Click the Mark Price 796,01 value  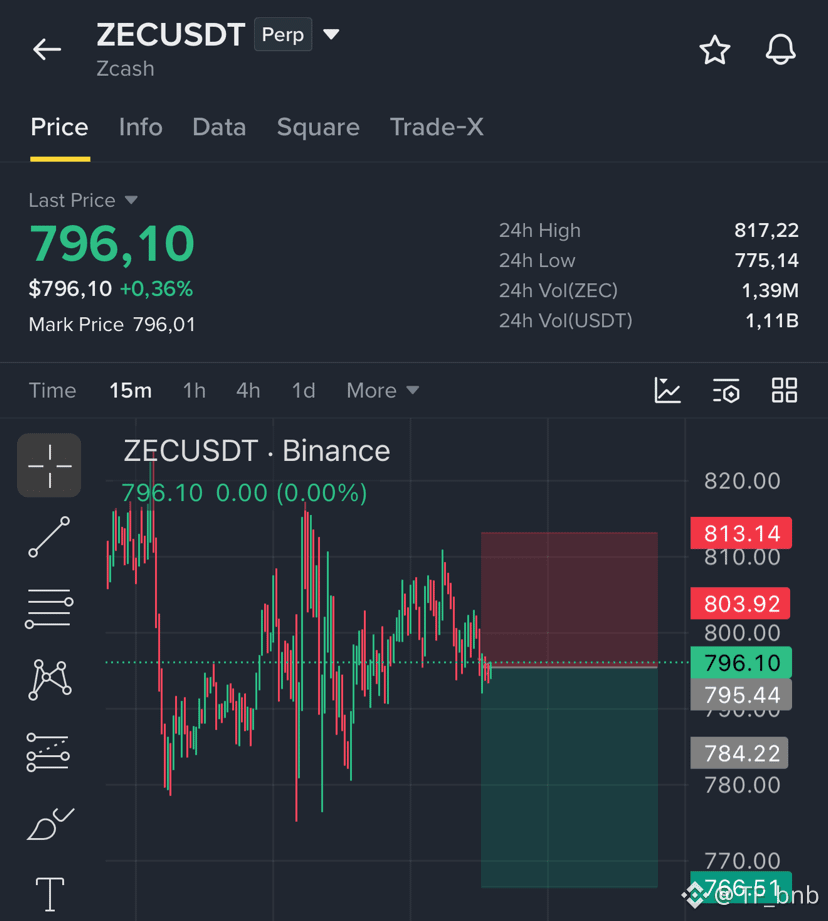click(164, 324)
